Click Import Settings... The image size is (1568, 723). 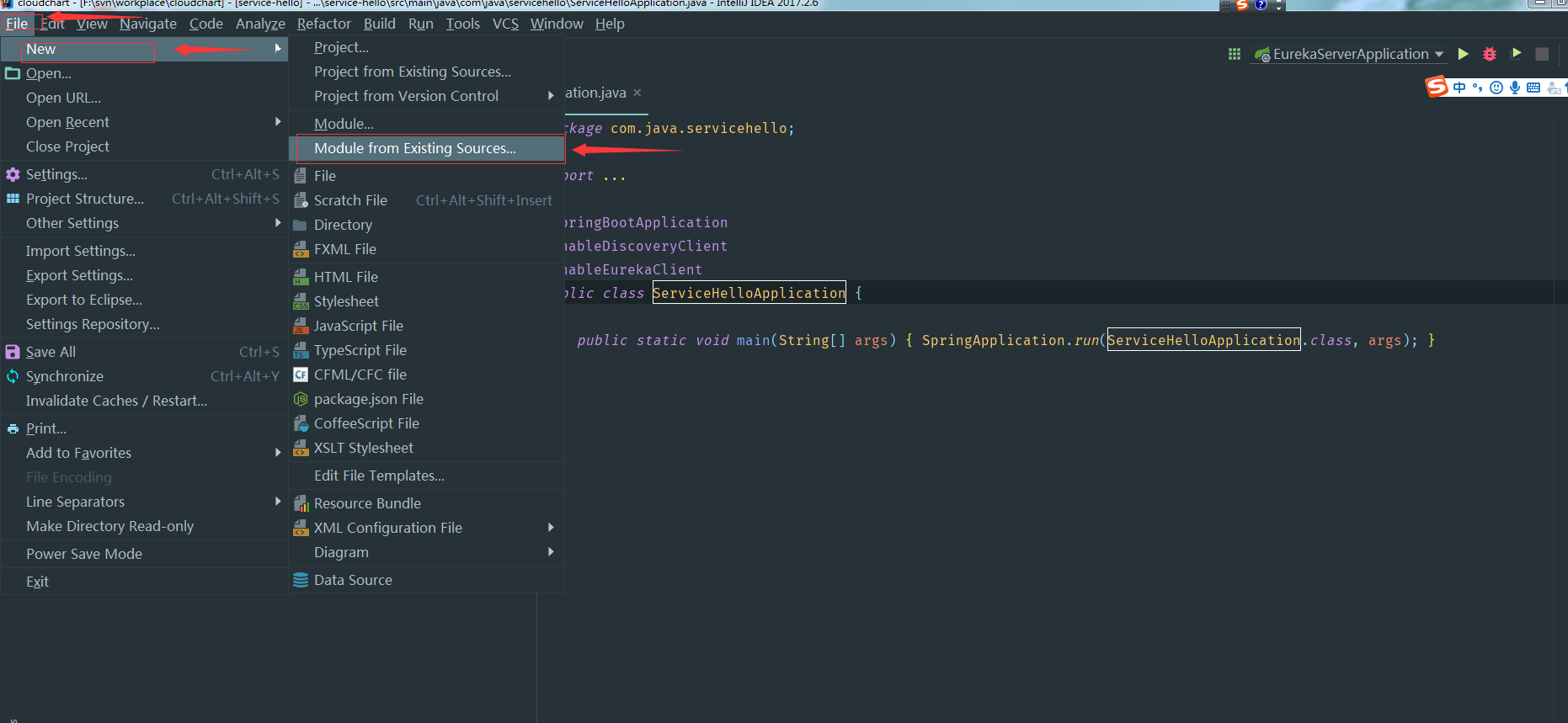144,251
